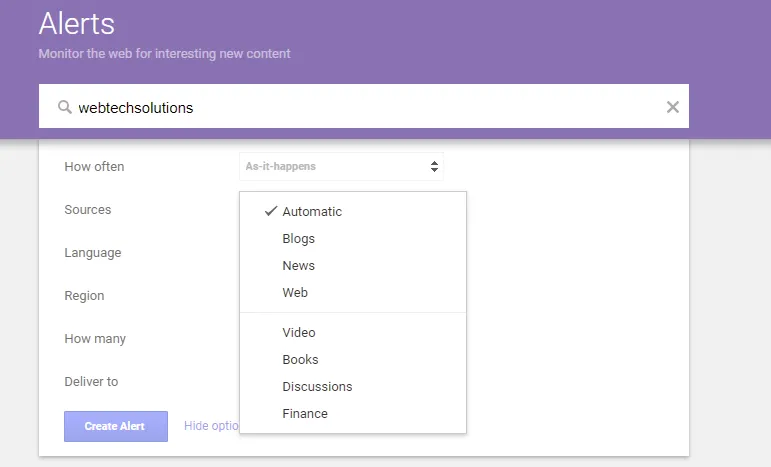Click the search magnifier icon
Image resolution: width=771 pixels, height=467 pixels.
click(x=64, y=107)
